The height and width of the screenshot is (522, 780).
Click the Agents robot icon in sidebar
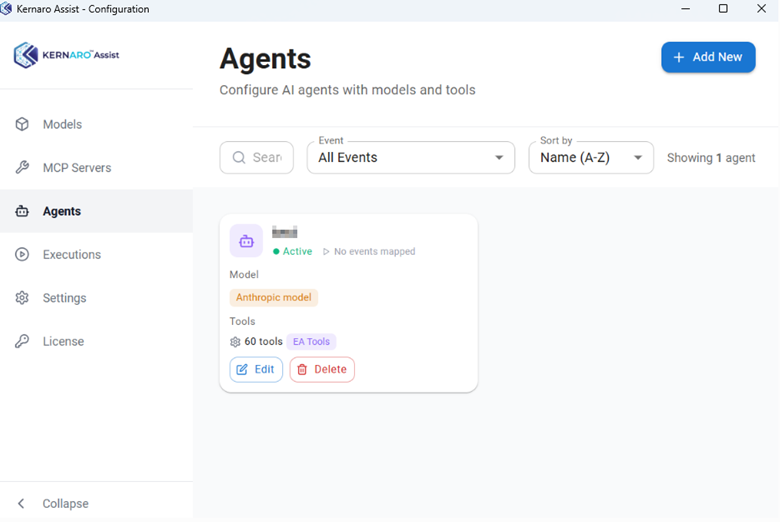[x=22, y=211]
